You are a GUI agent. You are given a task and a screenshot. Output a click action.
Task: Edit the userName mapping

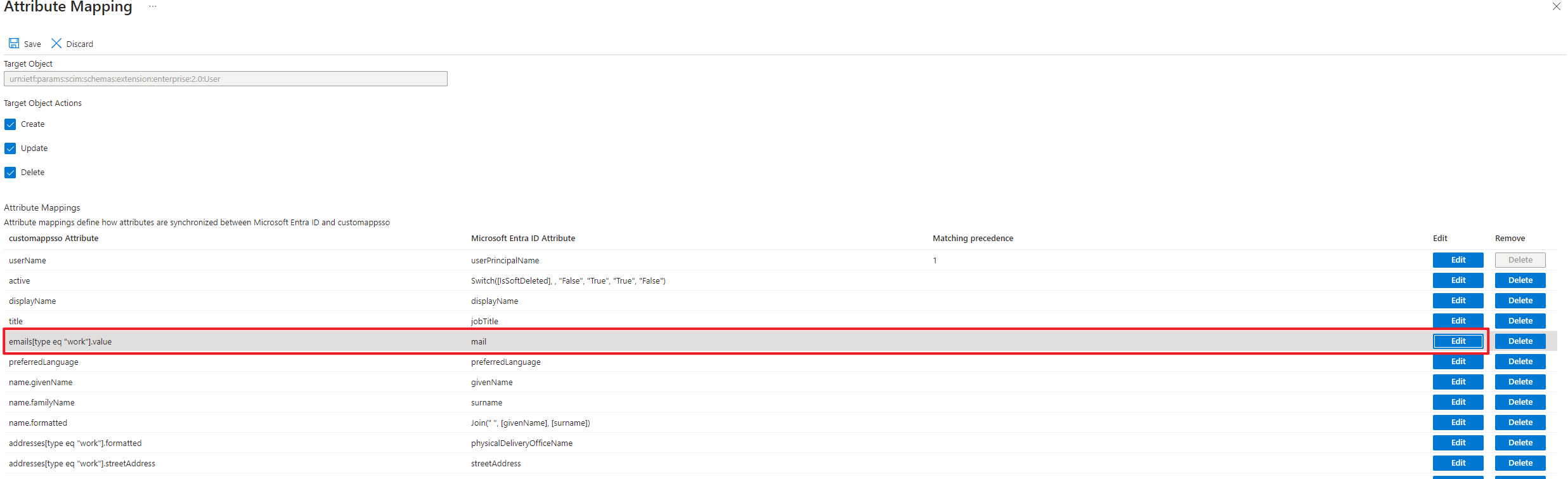point(1458,260)
